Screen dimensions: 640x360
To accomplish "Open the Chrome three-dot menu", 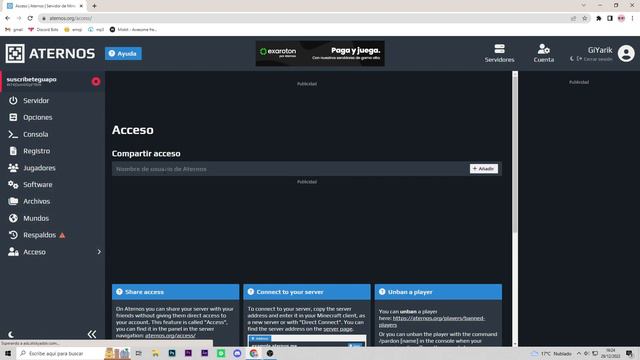I will pyautogui.click(x=632, y=18).
